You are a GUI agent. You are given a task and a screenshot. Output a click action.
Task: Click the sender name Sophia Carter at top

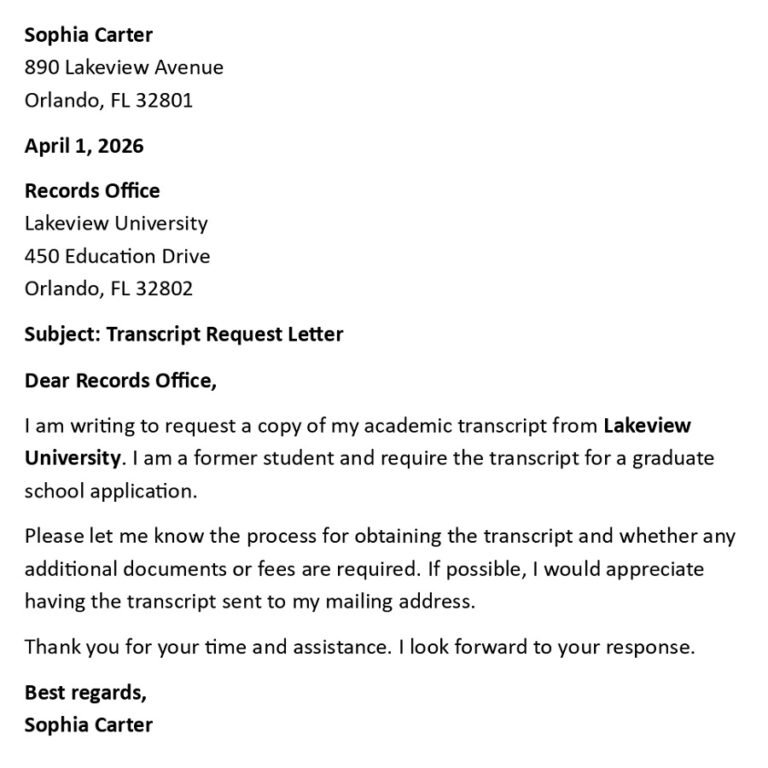88,36
